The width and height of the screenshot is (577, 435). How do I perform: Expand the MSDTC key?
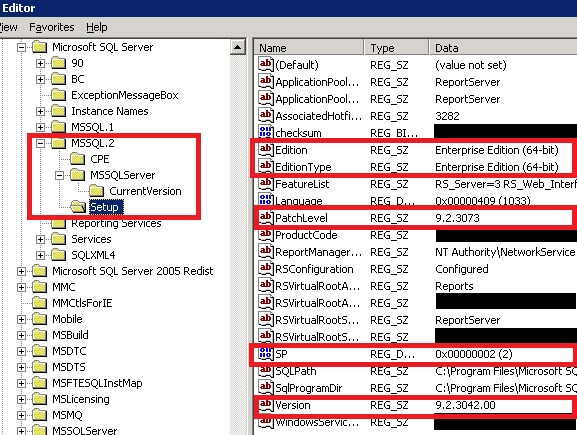(22, 351)
